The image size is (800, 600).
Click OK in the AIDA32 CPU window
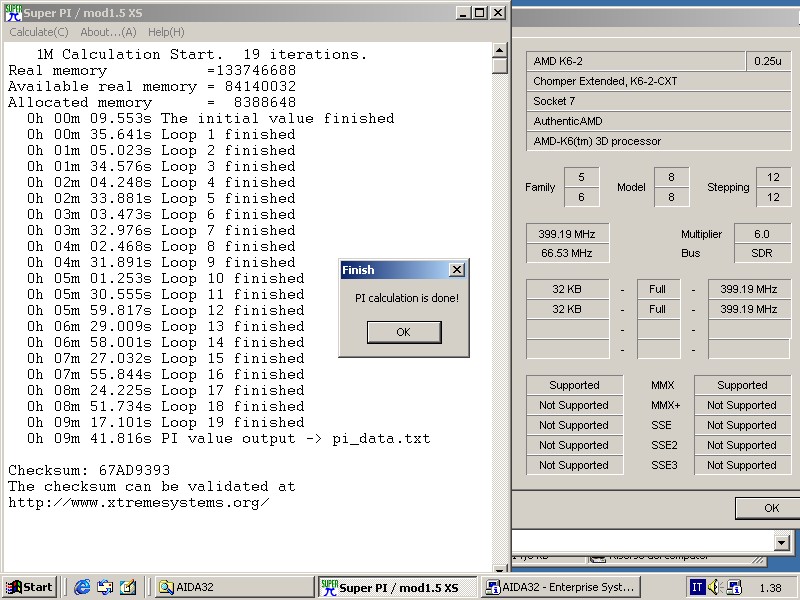(771, 508)
